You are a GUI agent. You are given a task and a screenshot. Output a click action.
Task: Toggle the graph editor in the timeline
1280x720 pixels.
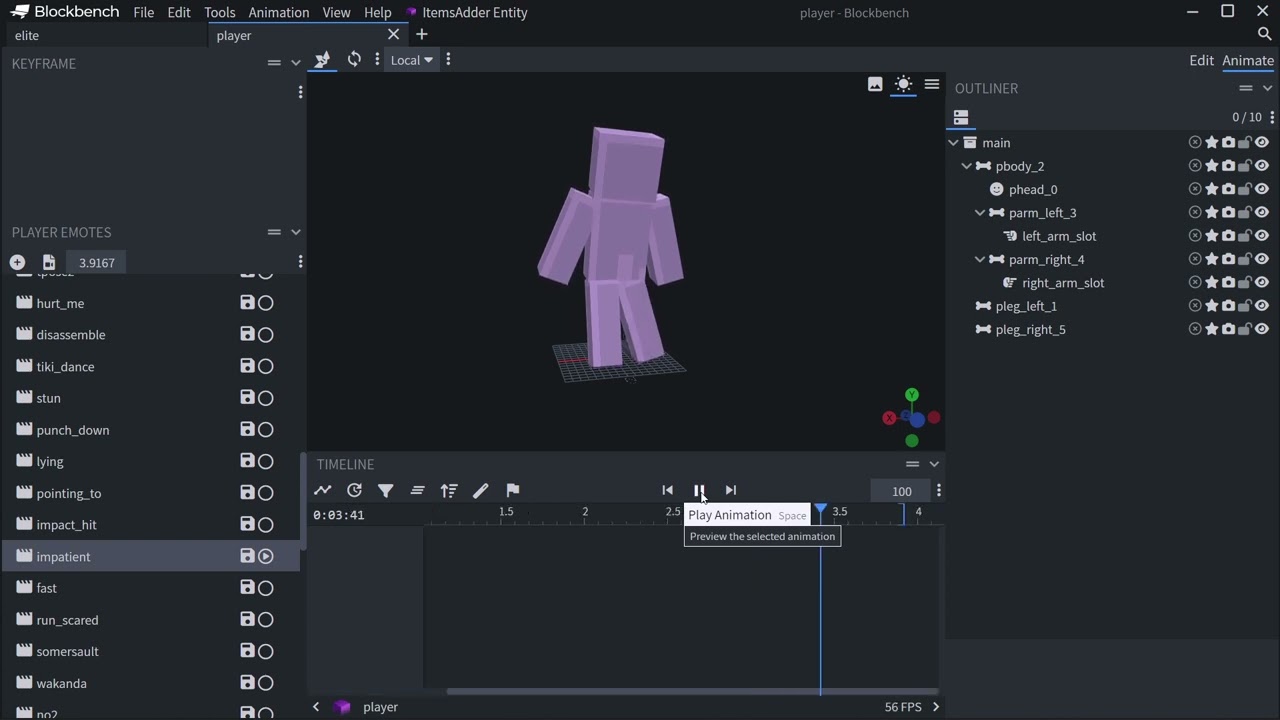322,490
